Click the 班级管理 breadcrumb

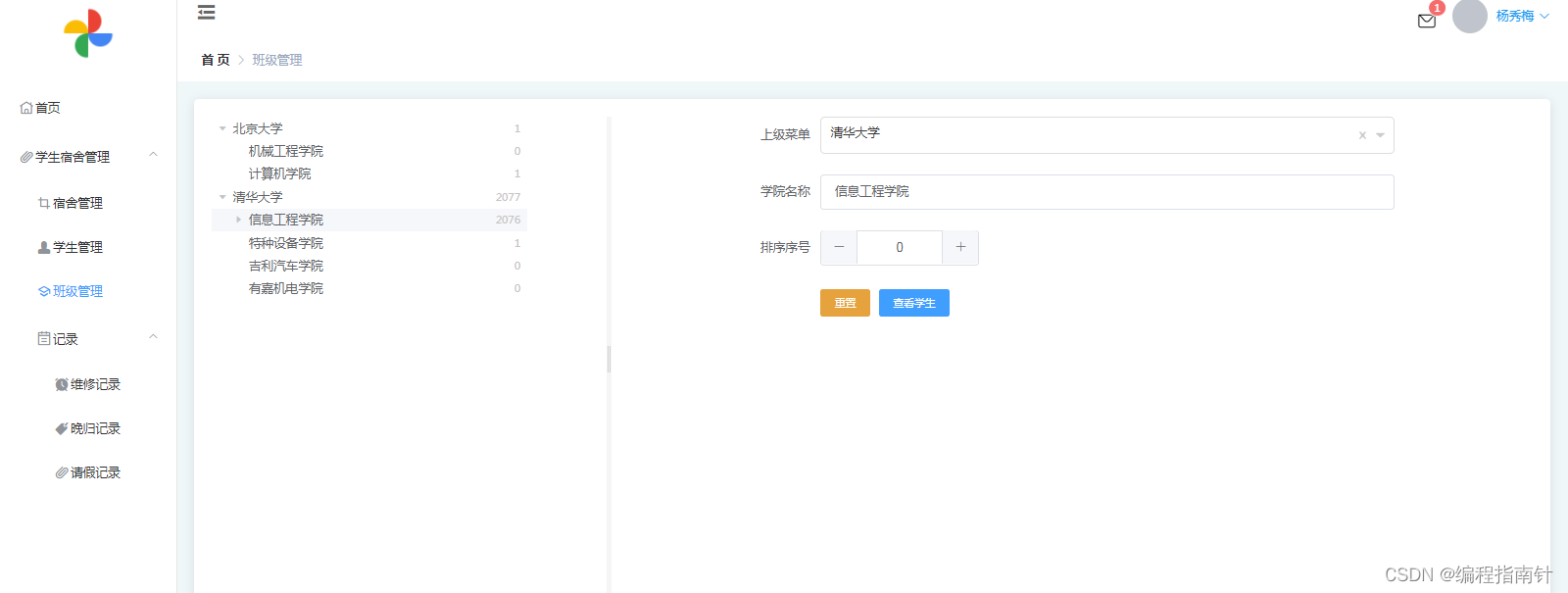(x=277, y=60)
